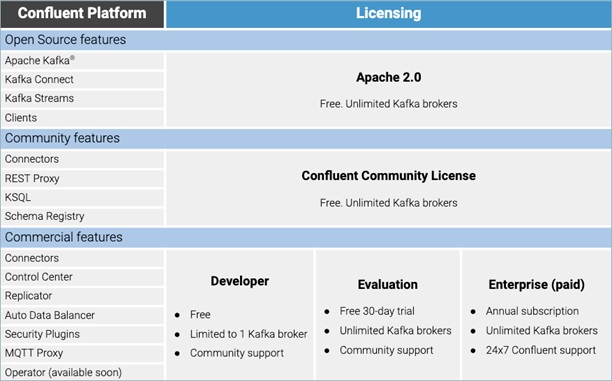Click the Enterprise (paid) heading
The image size is (612, 381).
tap(537, 285)
